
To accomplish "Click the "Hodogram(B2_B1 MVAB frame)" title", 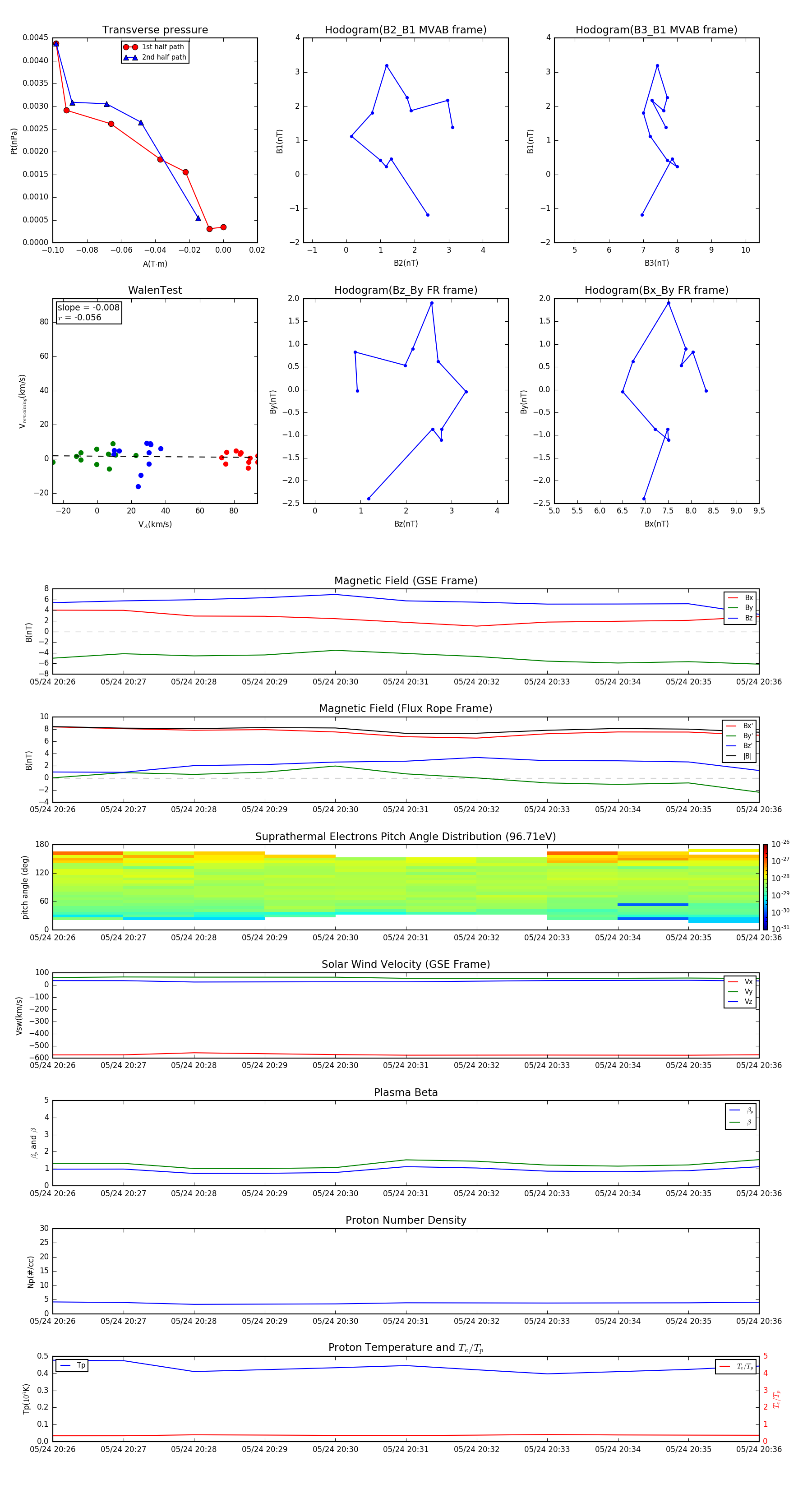I will point(406,30).
